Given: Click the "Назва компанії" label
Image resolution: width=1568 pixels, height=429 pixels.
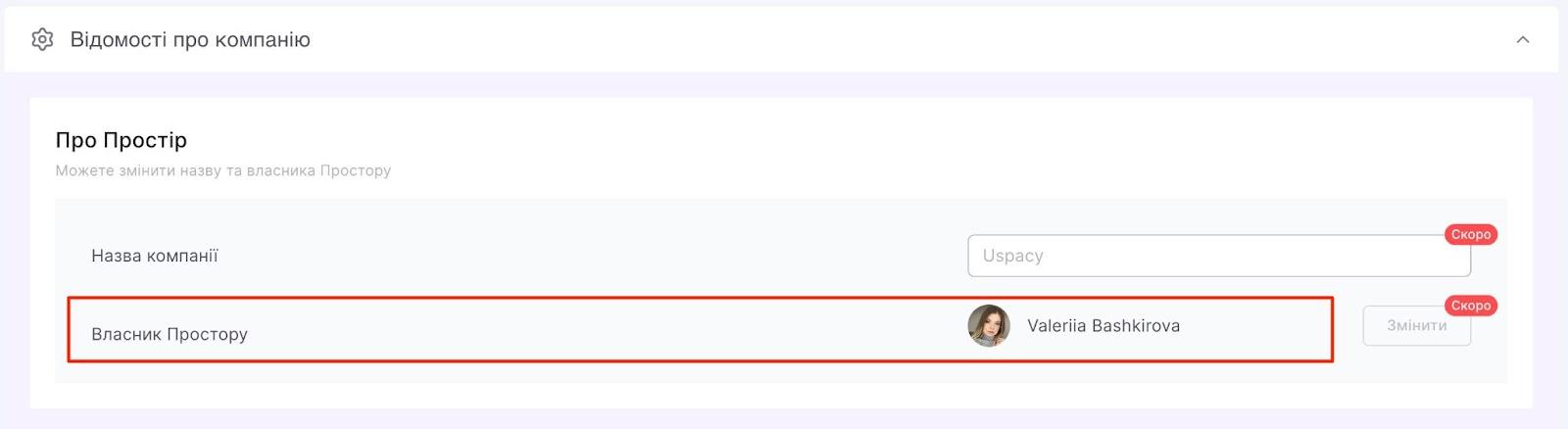Looking at the screenshot, I should click(154, 256).
